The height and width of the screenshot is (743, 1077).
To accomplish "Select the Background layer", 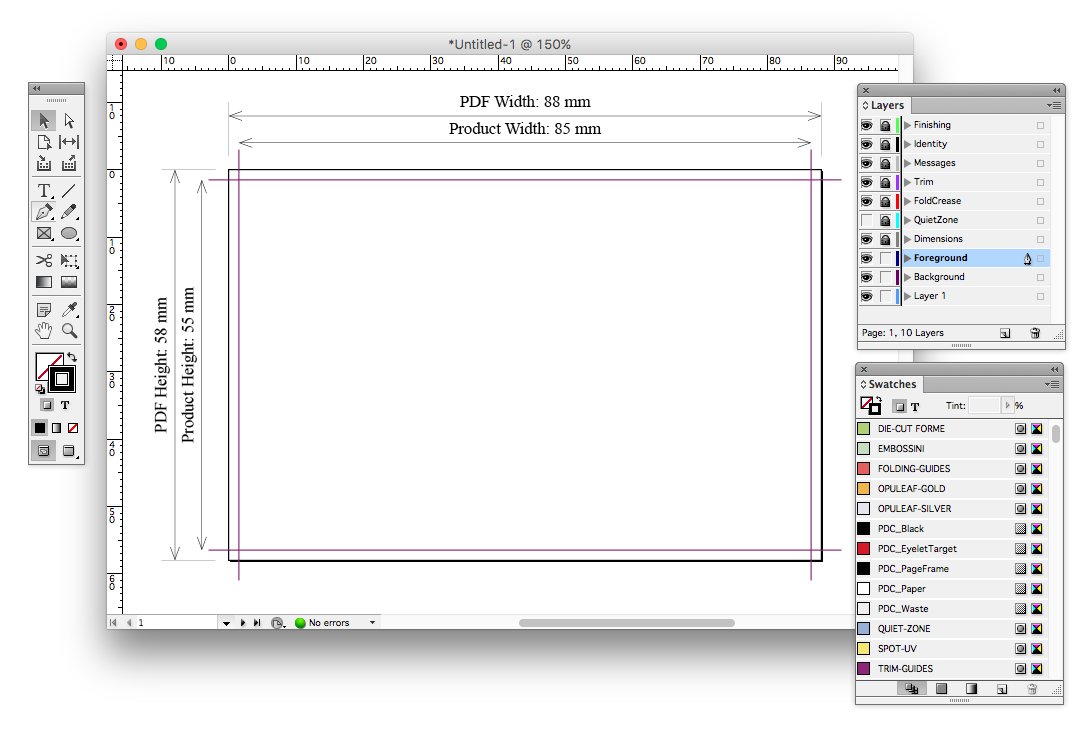I will [x=939, y=277].
